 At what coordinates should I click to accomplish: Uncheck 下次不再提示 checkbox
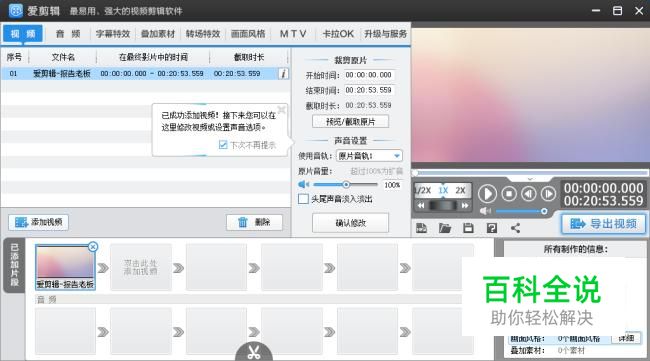(x=223, y=145)
